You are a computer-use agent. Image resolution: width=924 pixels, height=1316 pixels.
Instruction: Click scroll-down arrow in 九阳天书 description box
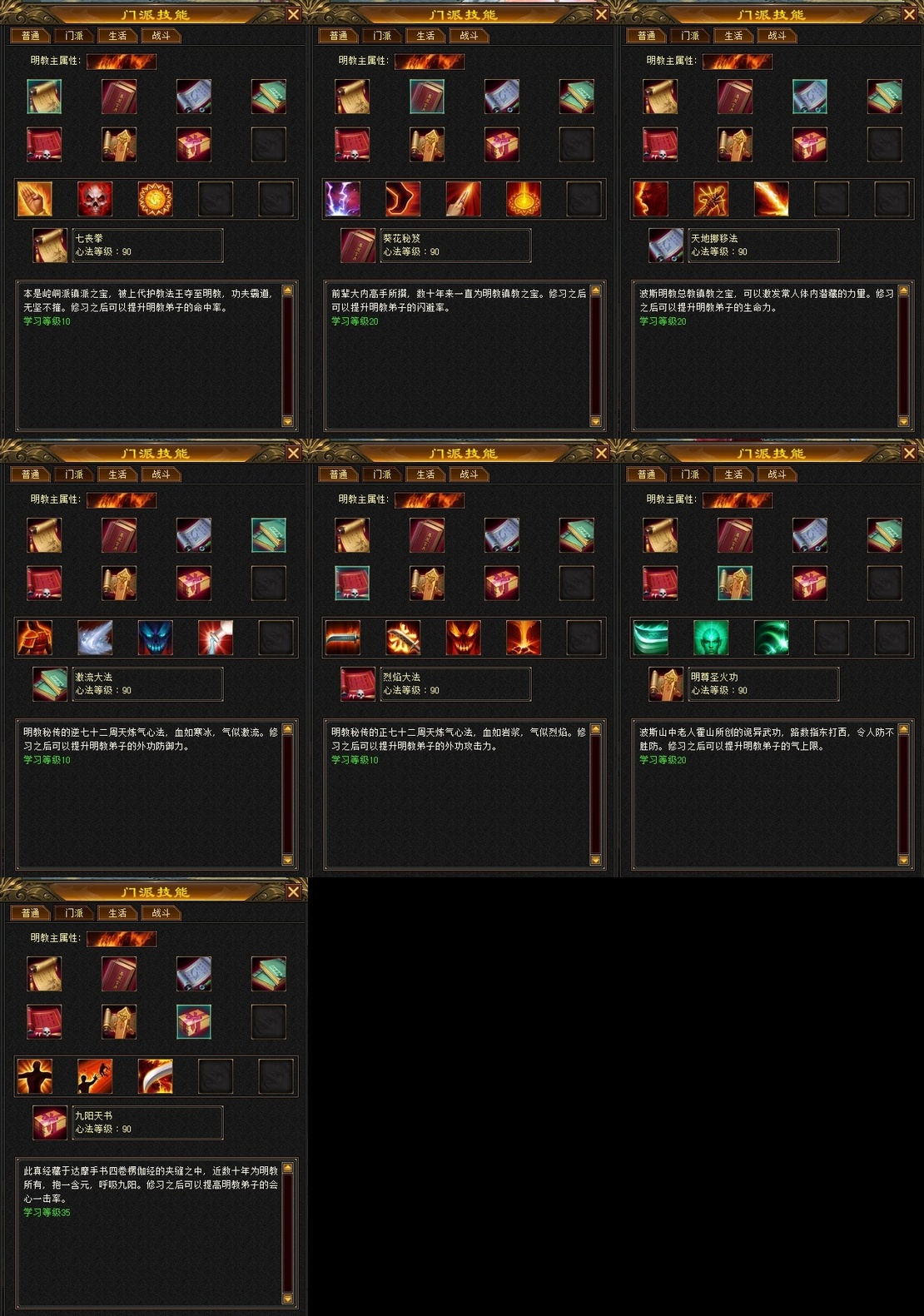click(288, 1299)
